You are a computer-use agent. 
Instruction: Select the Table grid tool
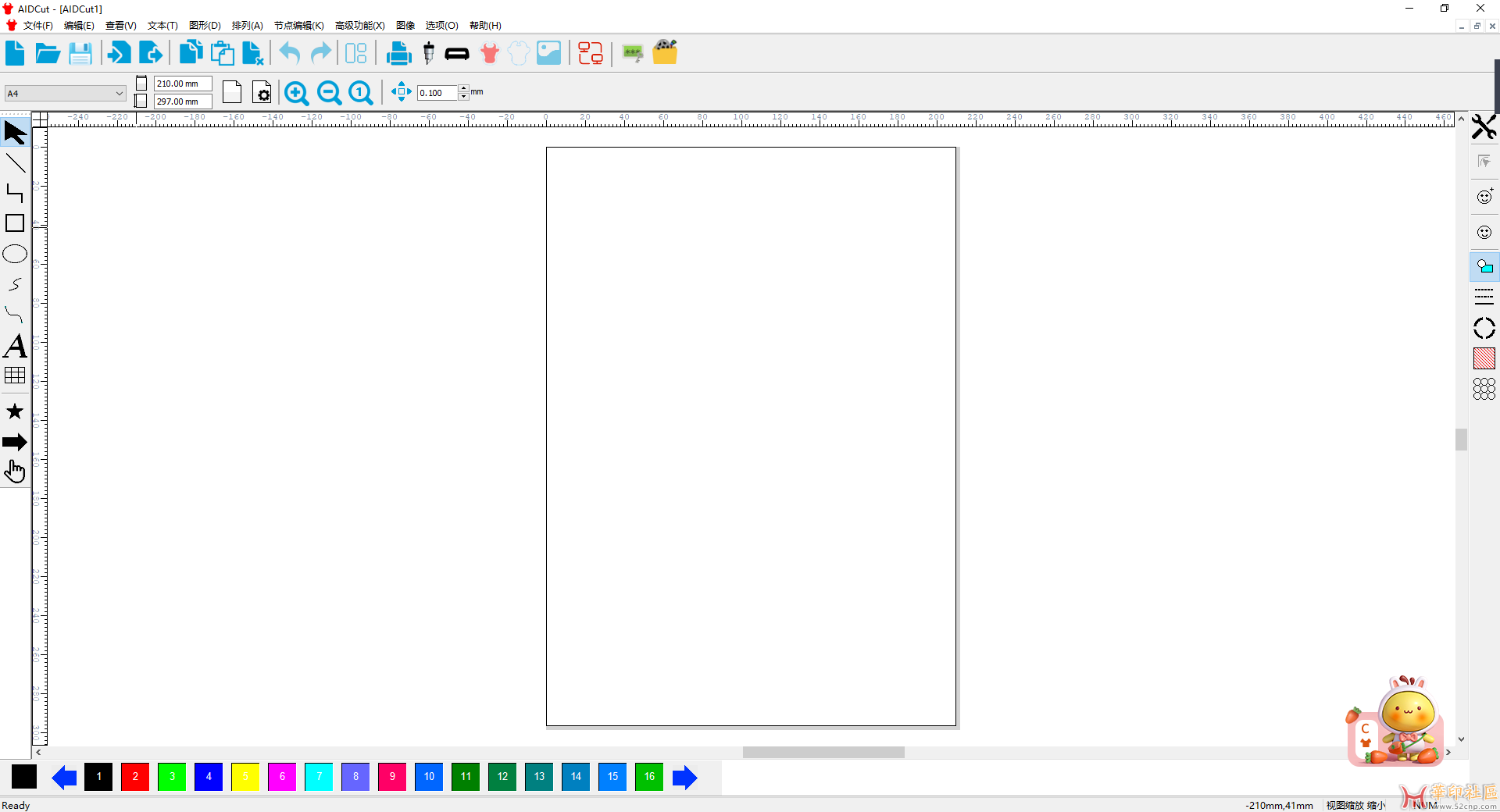(x=15, y=376)
